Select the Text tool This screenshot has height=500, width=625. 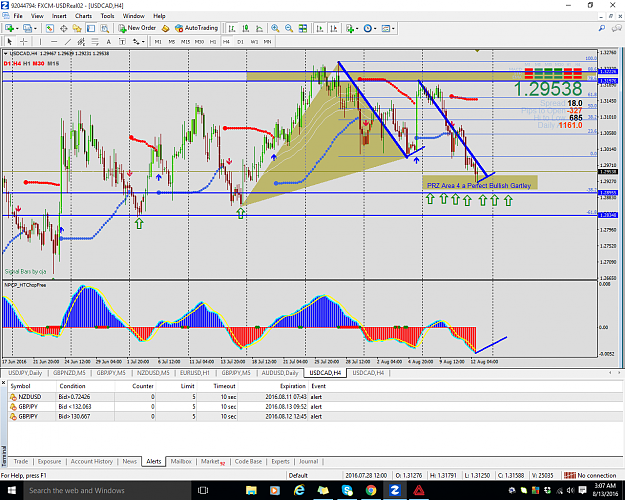tap(108, 41)
